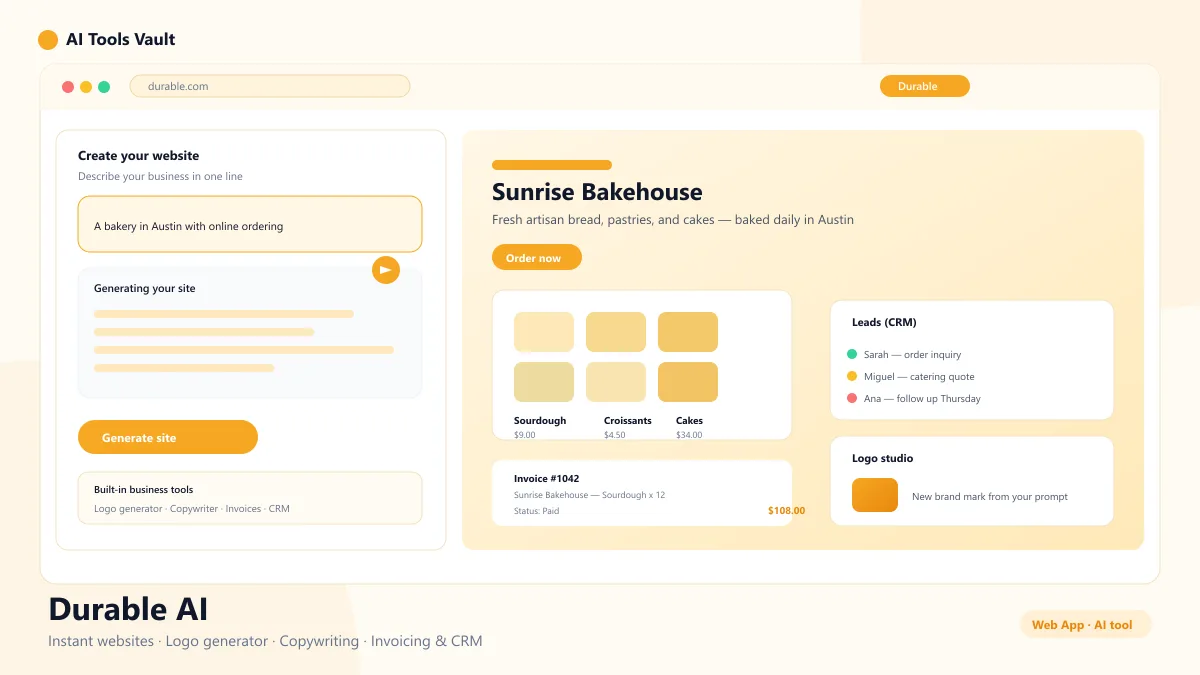Screen dimensions: 1200x675
Task: Click the Sunrise Bakehouse — Sourdough x 12 line
Action: click(589, 495)
